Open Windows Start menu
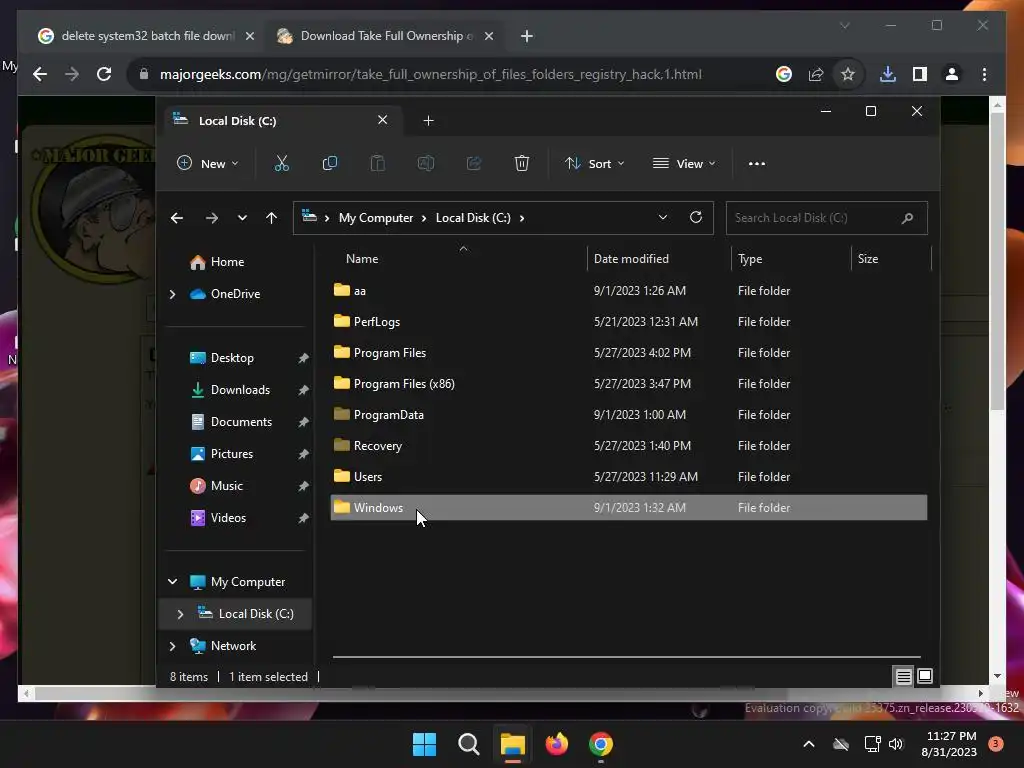The width and height of the screenshot is (1024, 768). tap(424, 744)
